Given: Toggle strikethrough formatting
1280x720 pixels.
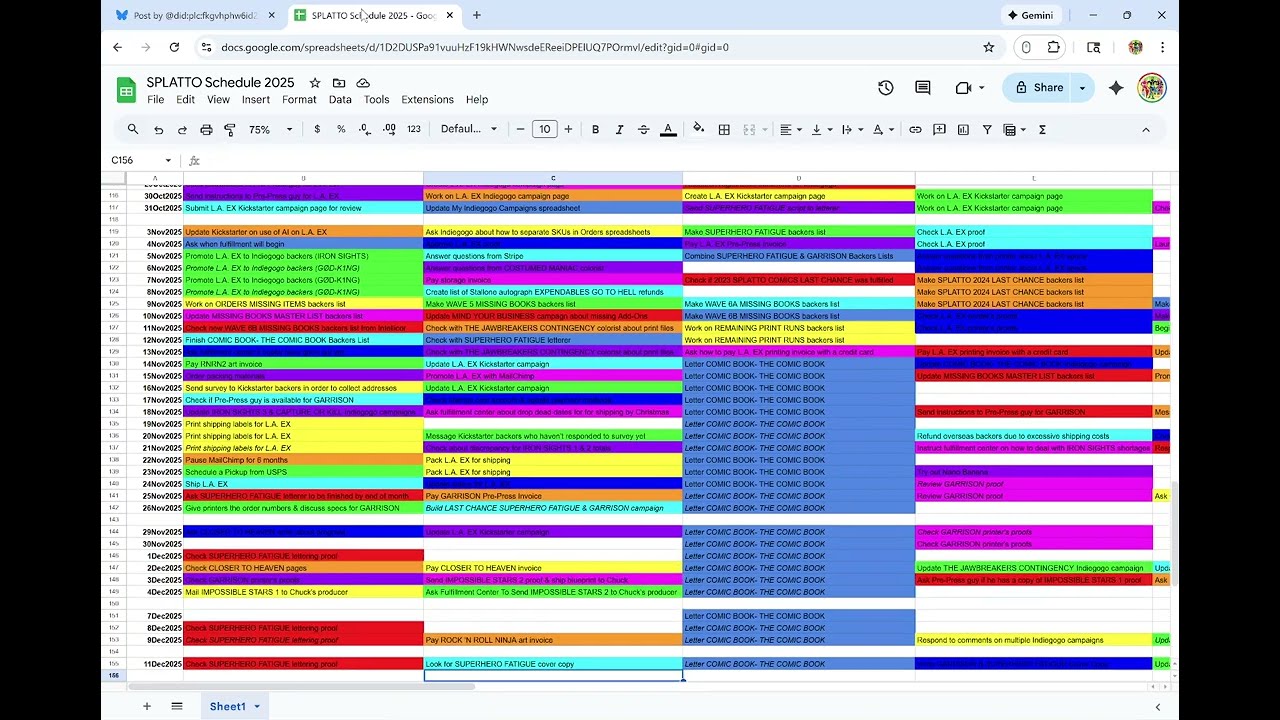Looking at the screenshot, I should click(643, 129).
